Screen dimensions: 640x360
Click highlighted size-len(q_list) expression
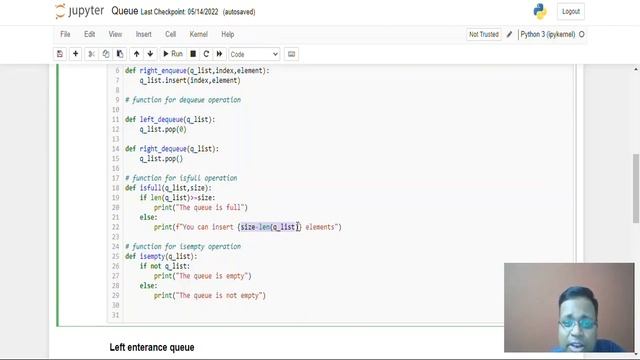(x=270, y=227)
